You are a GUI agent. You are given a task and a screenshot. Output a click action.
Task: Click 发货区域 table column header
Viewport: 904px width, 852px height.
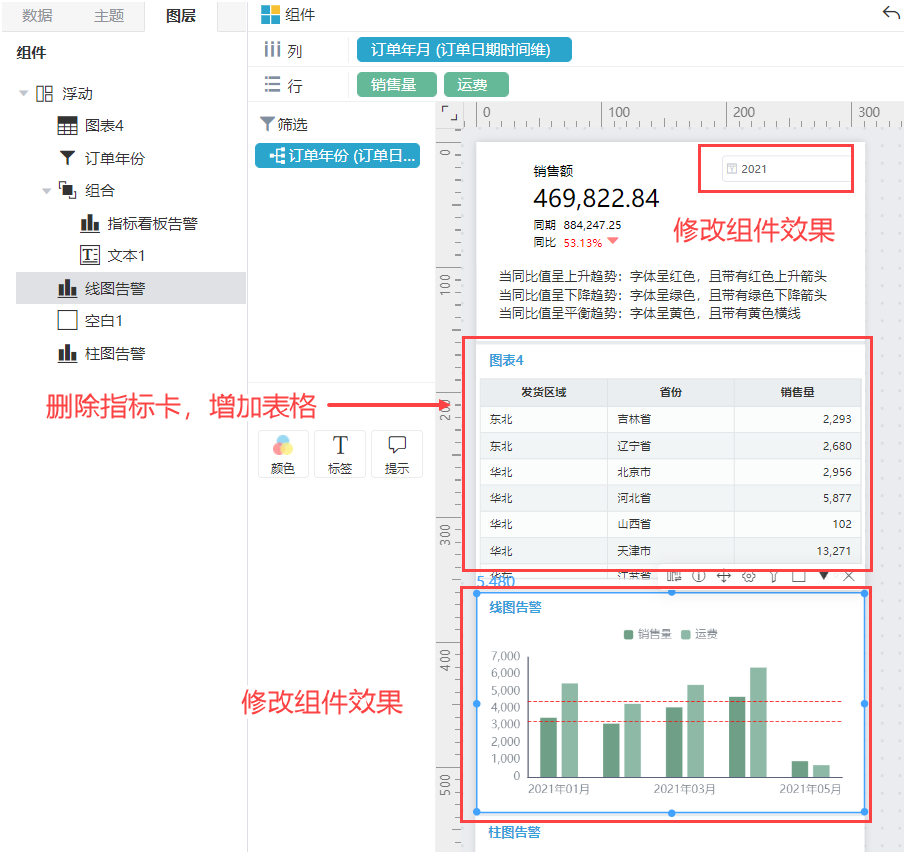544,393
